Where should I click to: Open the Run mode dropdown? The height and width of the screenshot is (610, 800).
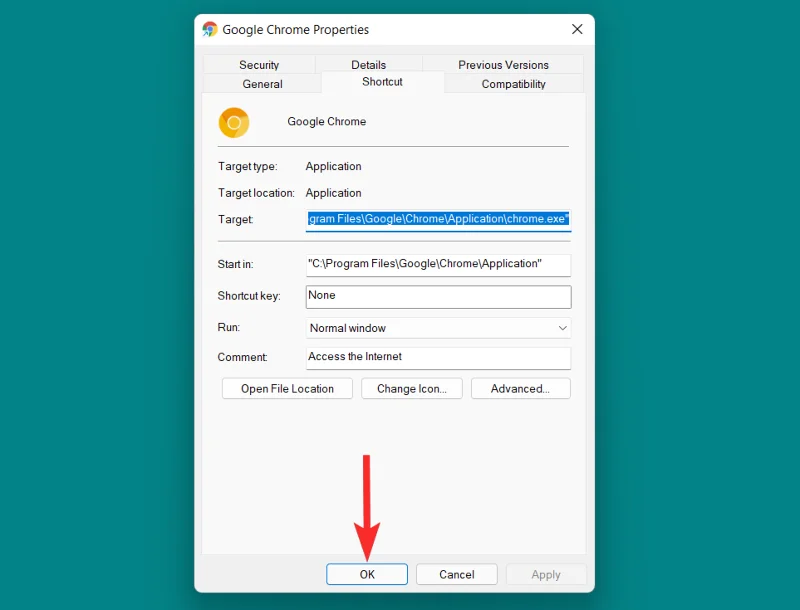tap(562, 327)
